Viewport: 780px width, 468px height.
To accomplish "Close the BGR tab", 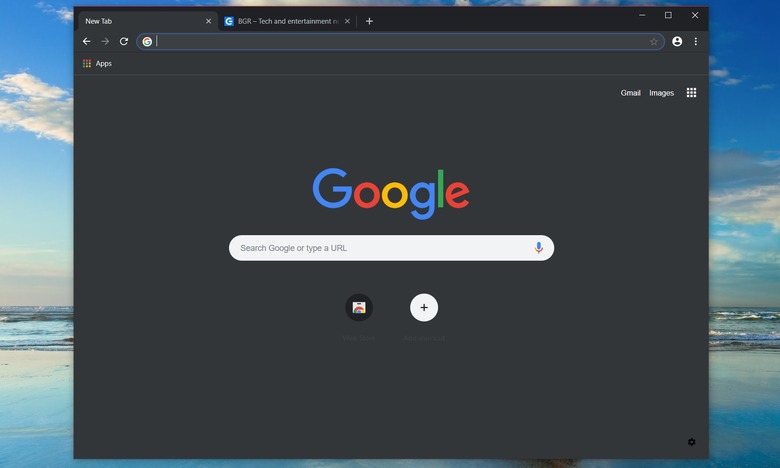I will 347,21.
